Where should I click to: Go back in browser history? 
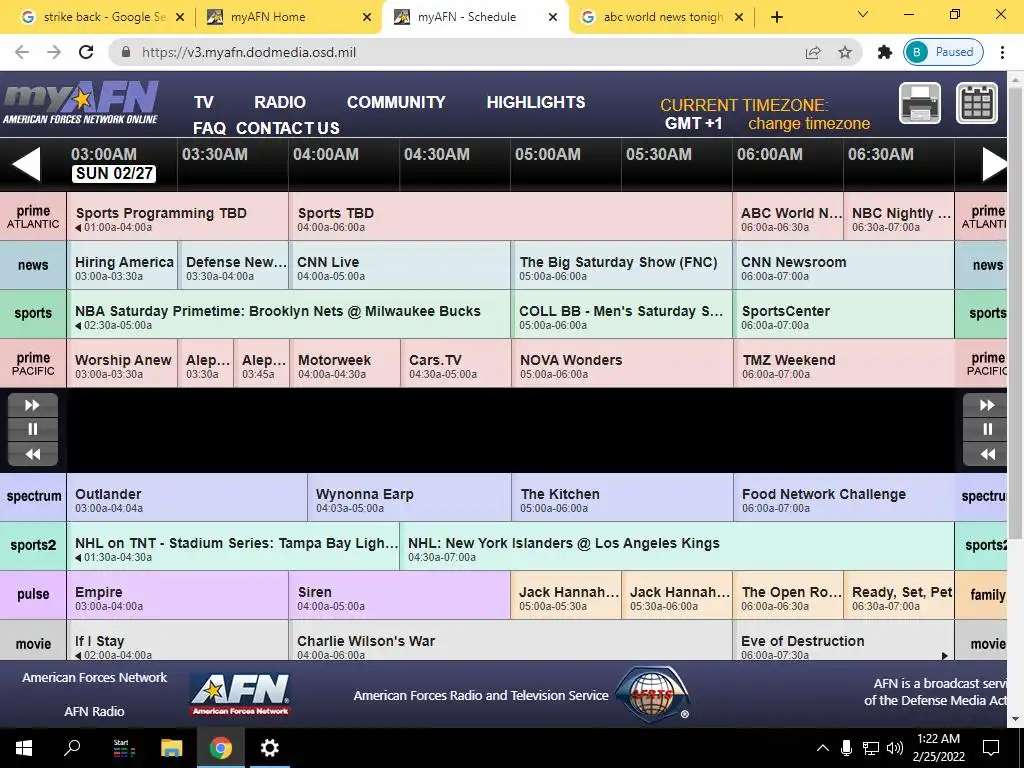(x=22, y=52)
